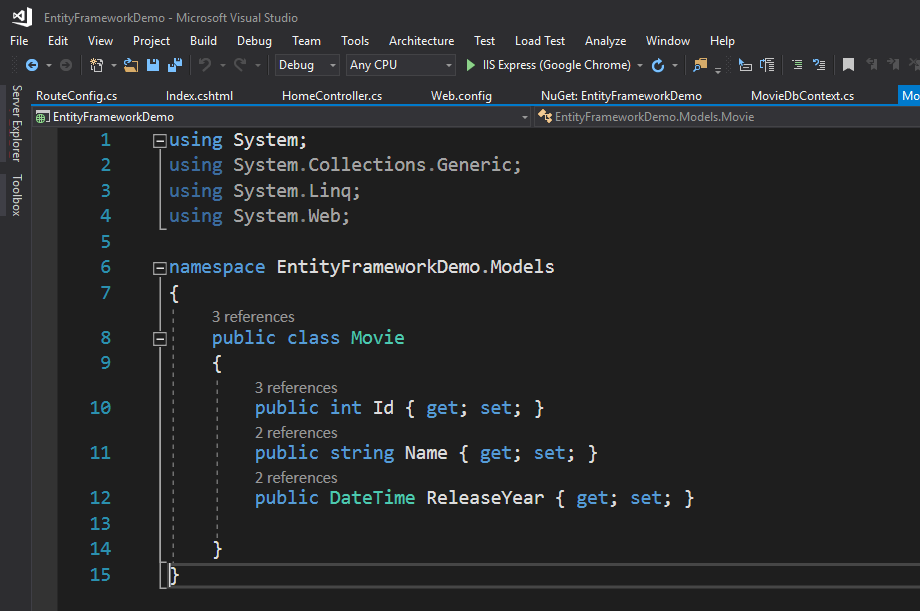Click '2 references' above the ReleaseYear property
Screen dimensions: 920x611
[296, 478]
